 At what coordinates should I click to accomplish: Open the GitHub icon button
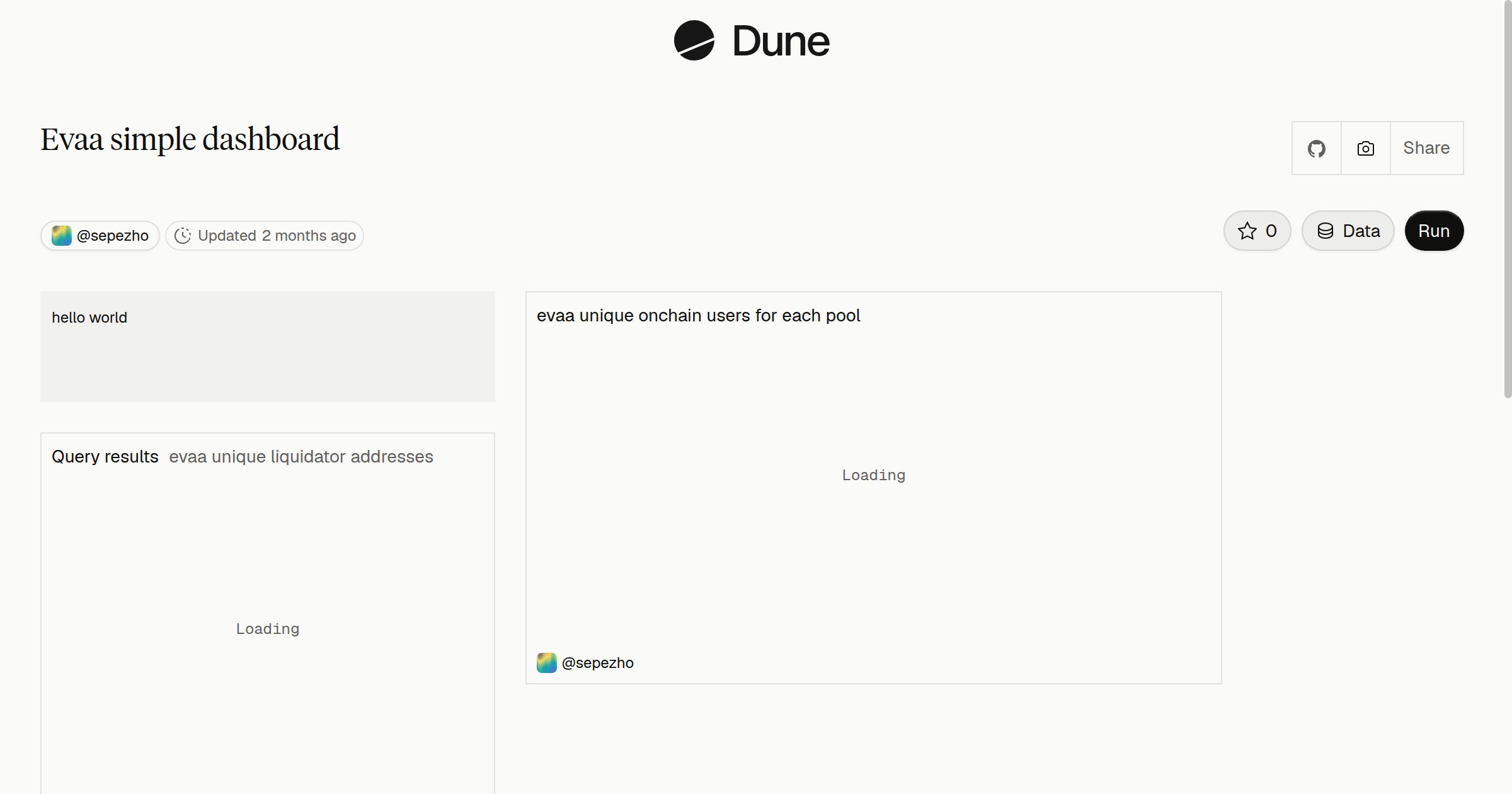click(1316, 148)
